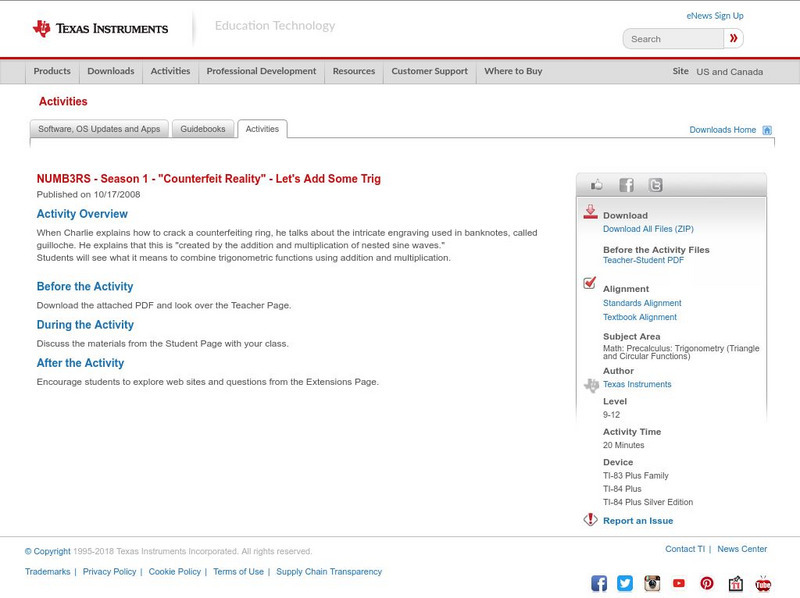Click the During the Activity heading
800x598 pixels.
pos(85,325)
